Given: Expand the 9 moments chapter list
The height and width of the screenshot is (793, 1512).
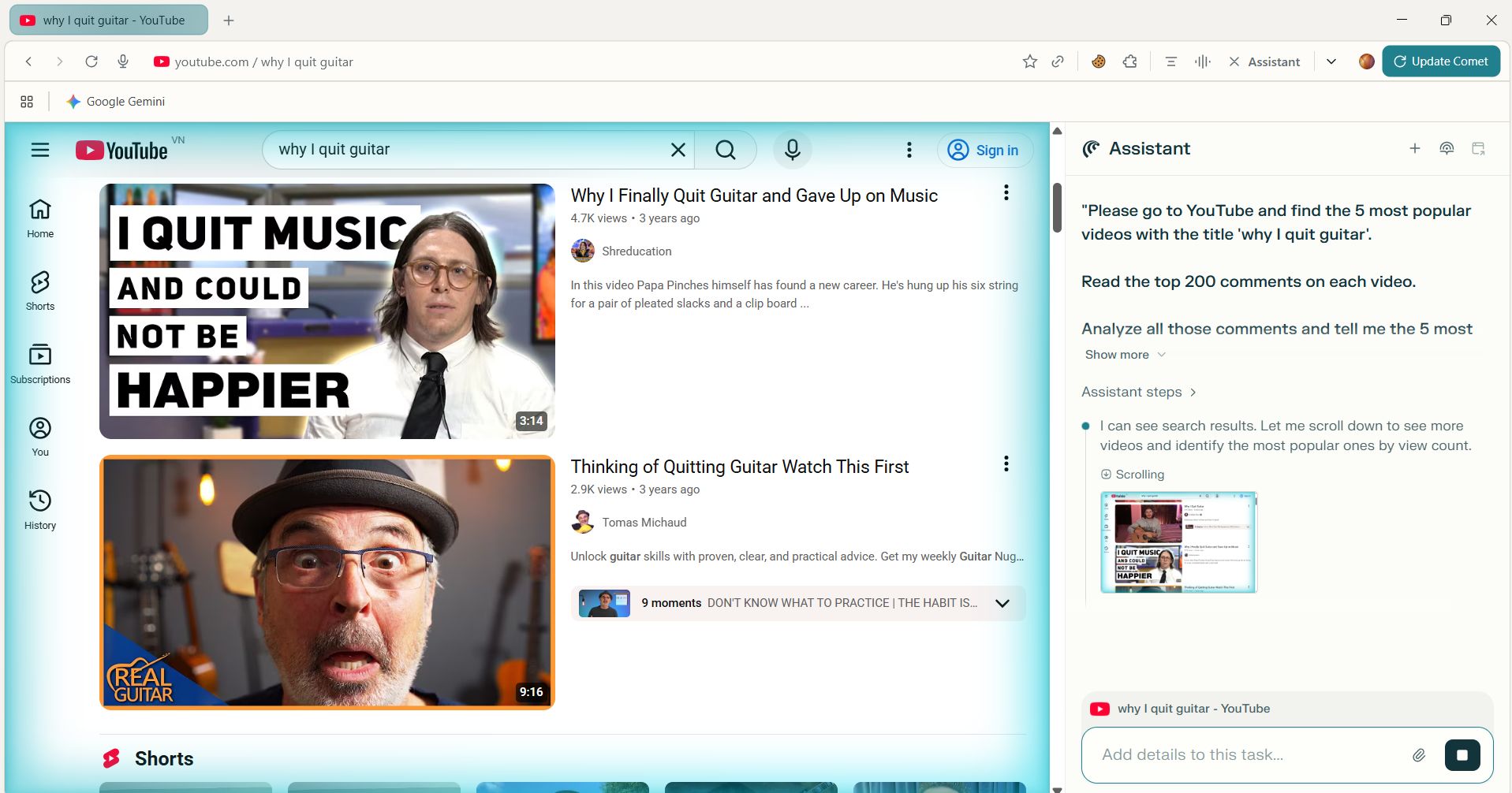Looking at the screenshot, I should click(1002, 604).
